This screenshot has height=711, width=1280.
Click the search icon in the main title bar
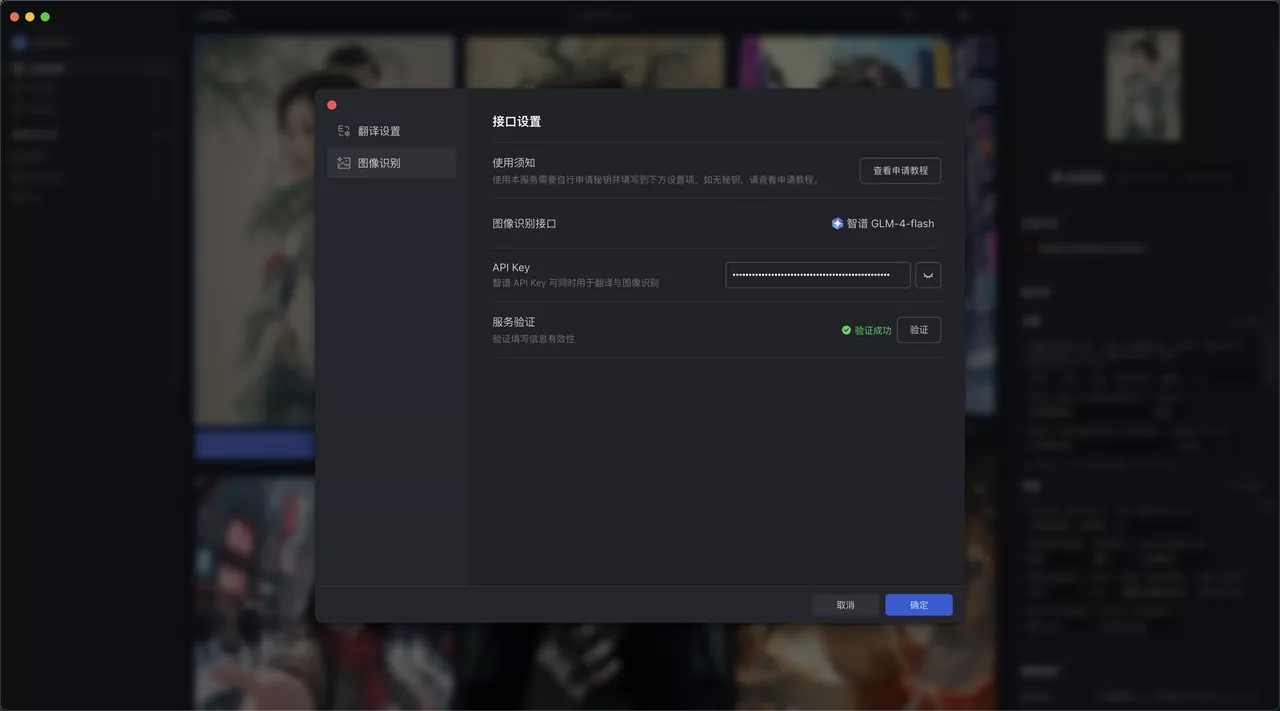tap(907, 15)
